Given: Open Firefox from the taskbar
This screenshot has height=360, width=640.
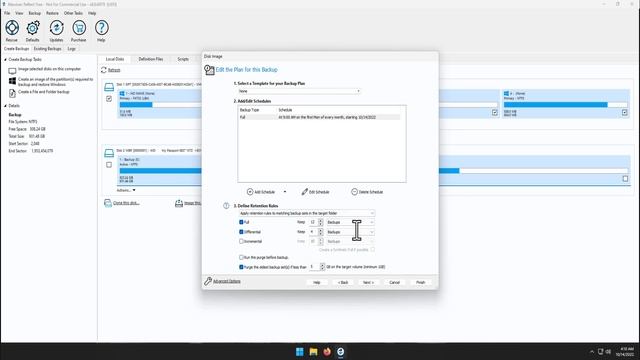Looking at the screenshot, I should pos(327,351).
